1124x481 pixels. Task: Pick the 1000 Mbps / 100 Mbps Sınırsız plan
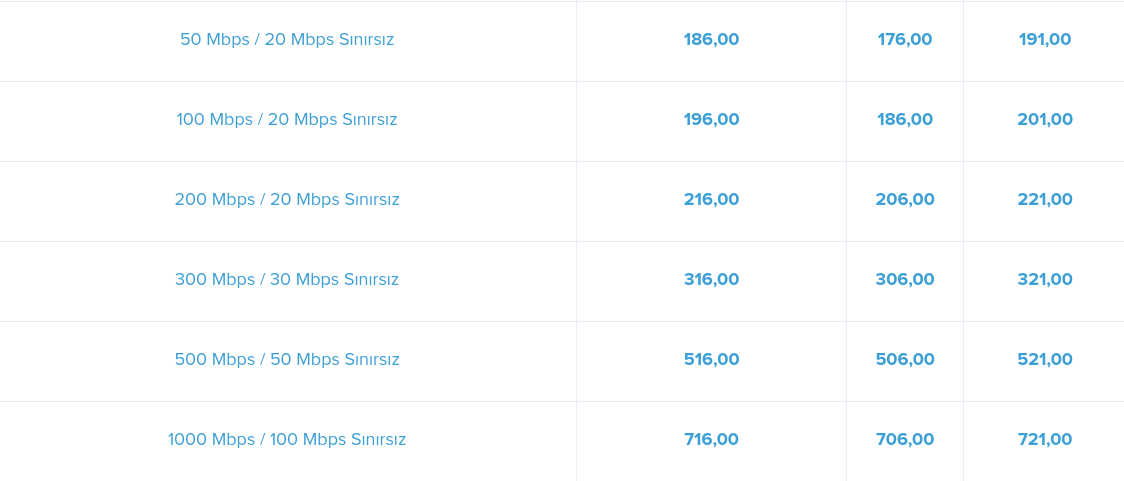pyautogui.click(x=287, y=440)
